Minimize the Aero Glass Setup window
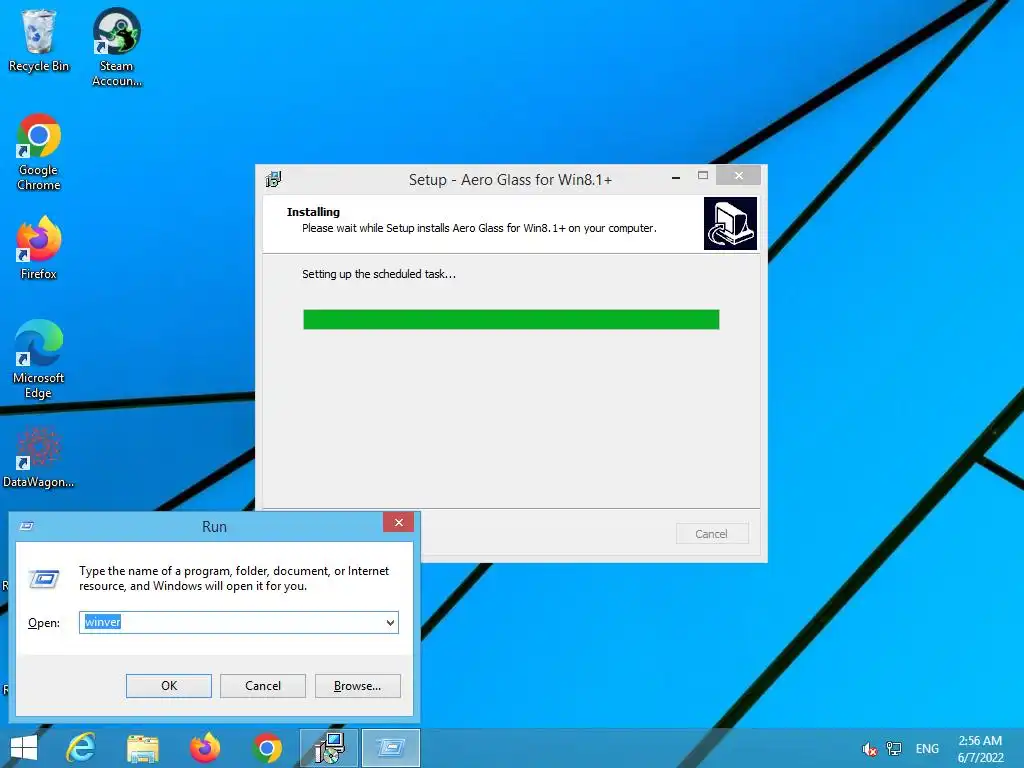Viewport: 1024px width, 768px height. tap(676, 176)
